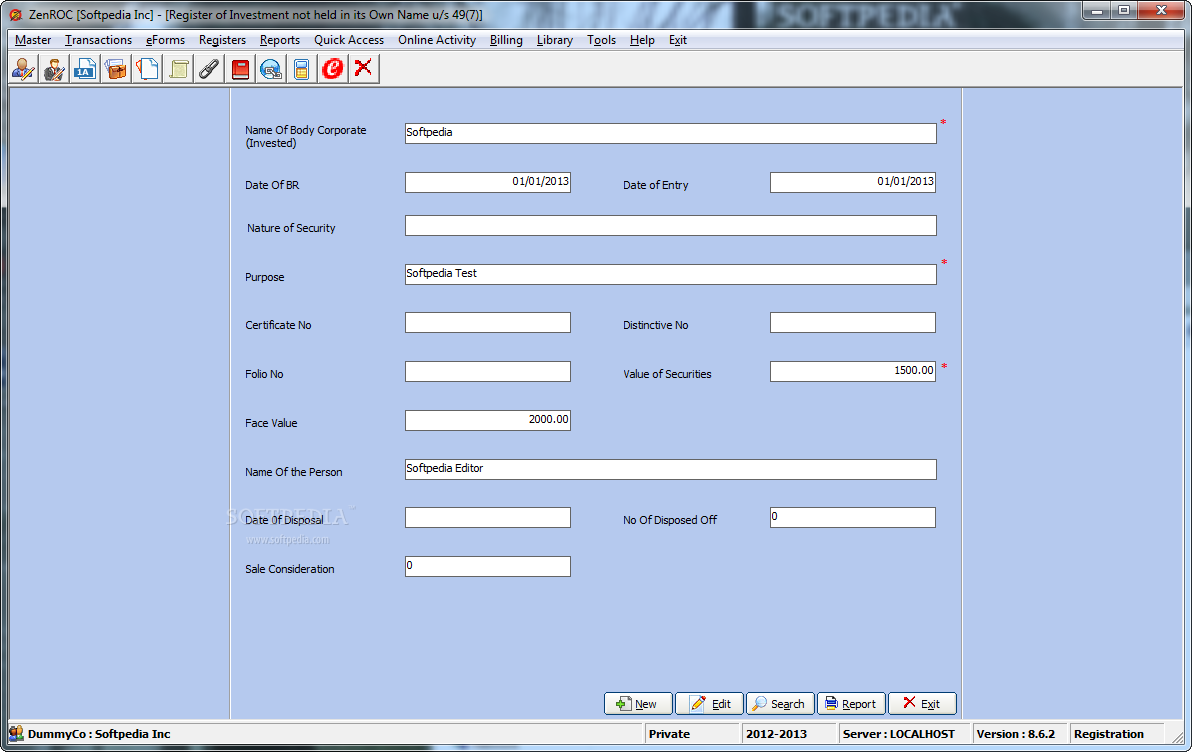Open the eForms menu
The image size is (1192, 752).
(x=165, y=40)
